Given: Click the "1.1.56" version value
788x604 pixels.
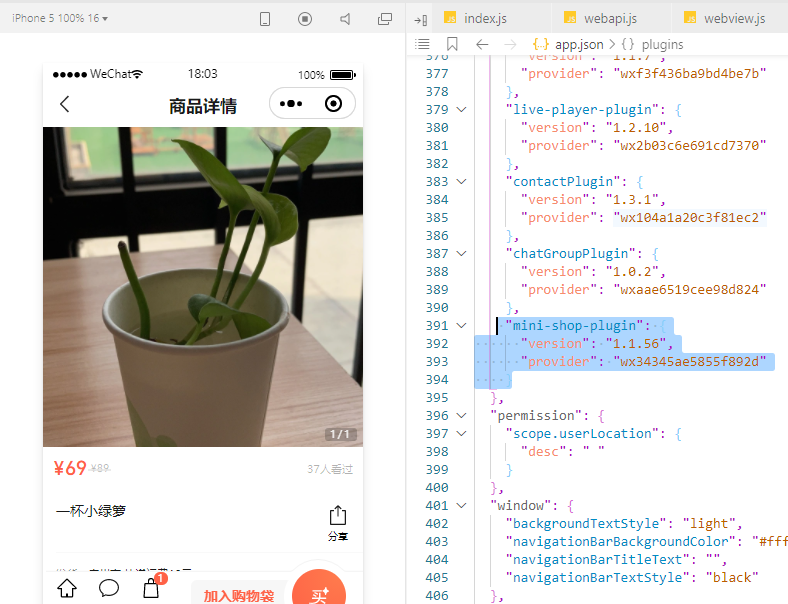Looking at the screenshot, I should 636,343.
